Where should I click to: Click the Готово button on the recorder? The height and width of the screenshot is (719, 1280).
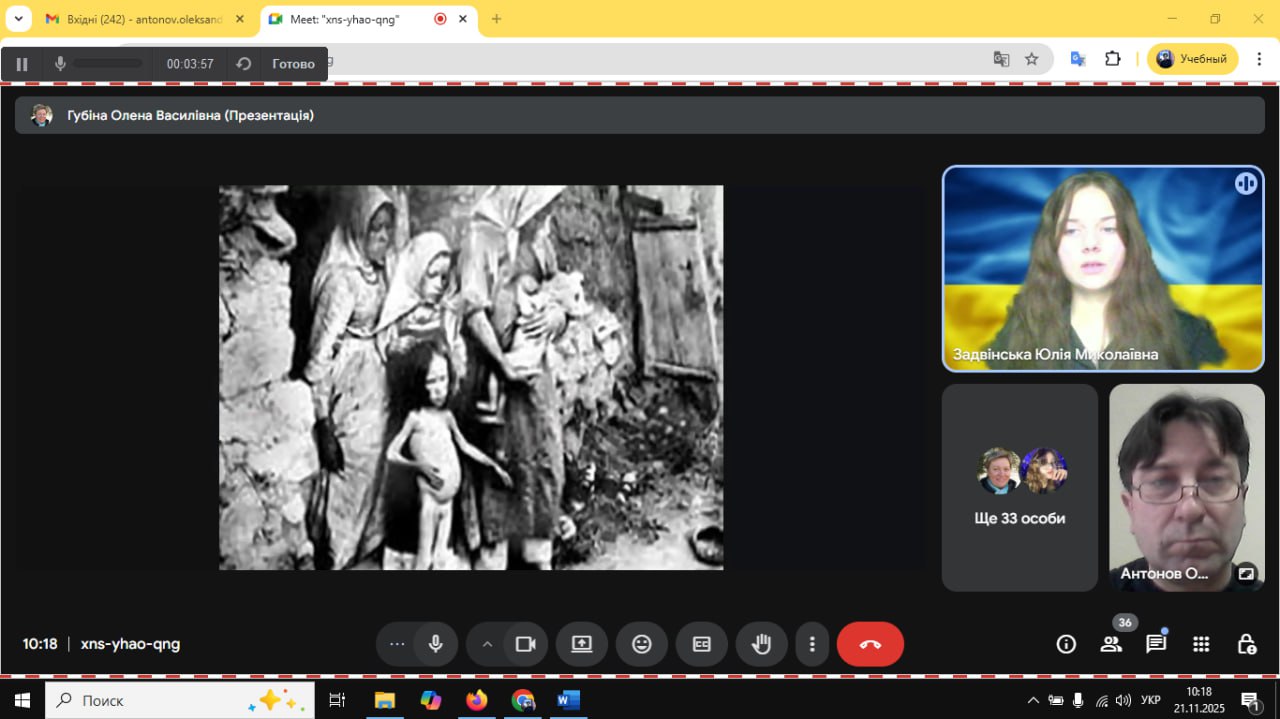point(293,64)
